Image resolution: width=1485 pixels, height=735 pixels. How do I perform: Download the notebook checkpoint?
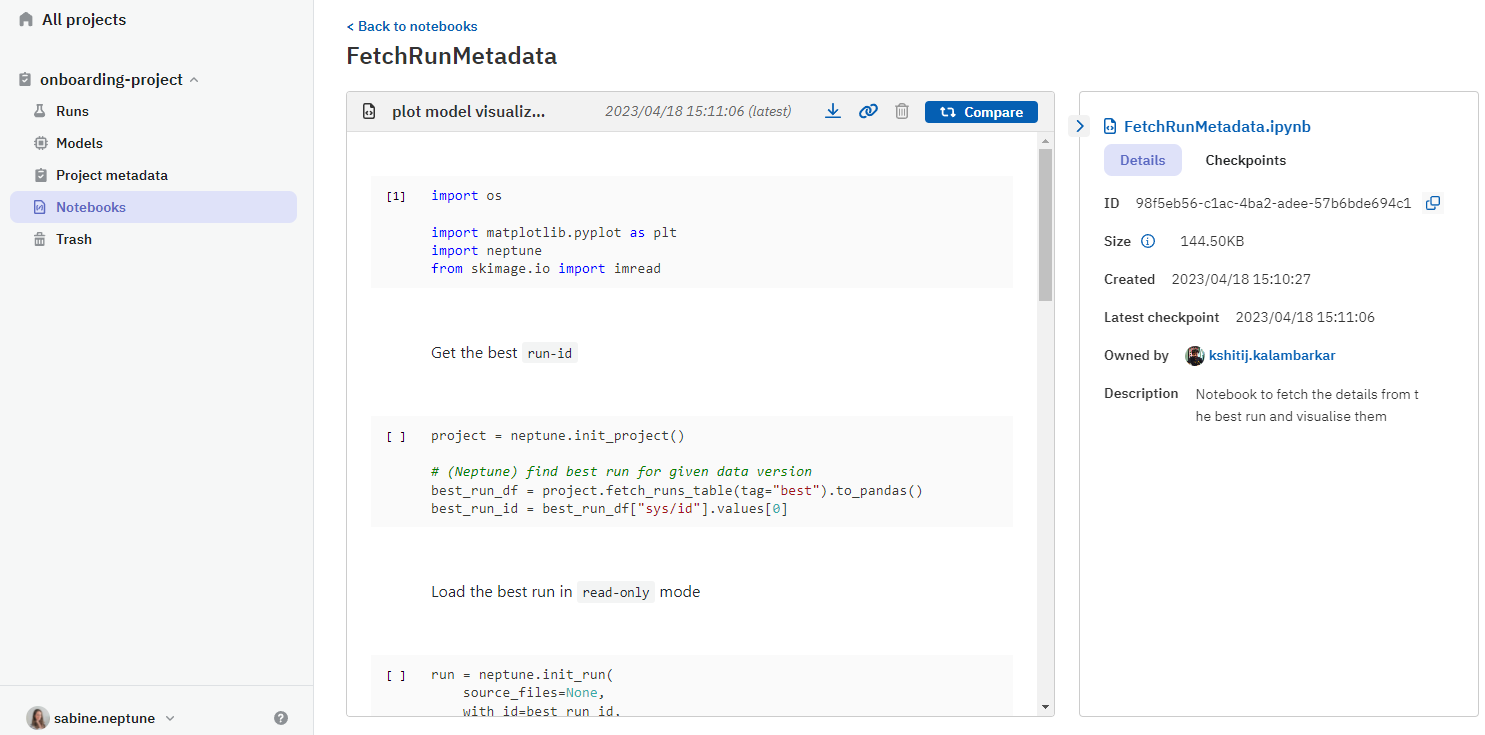pos(832,112)
